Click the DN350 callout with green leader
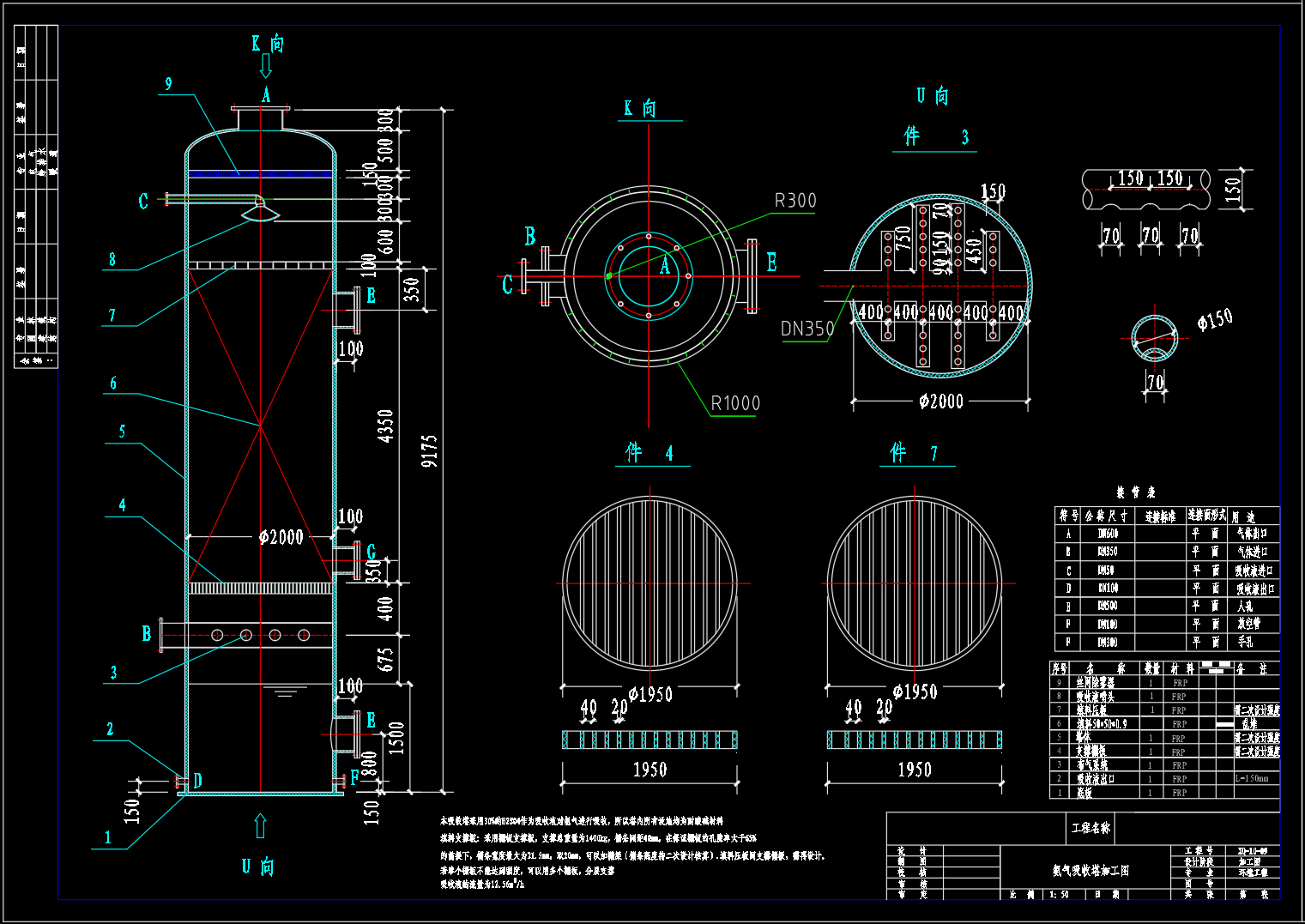 (x=807, y=329)
